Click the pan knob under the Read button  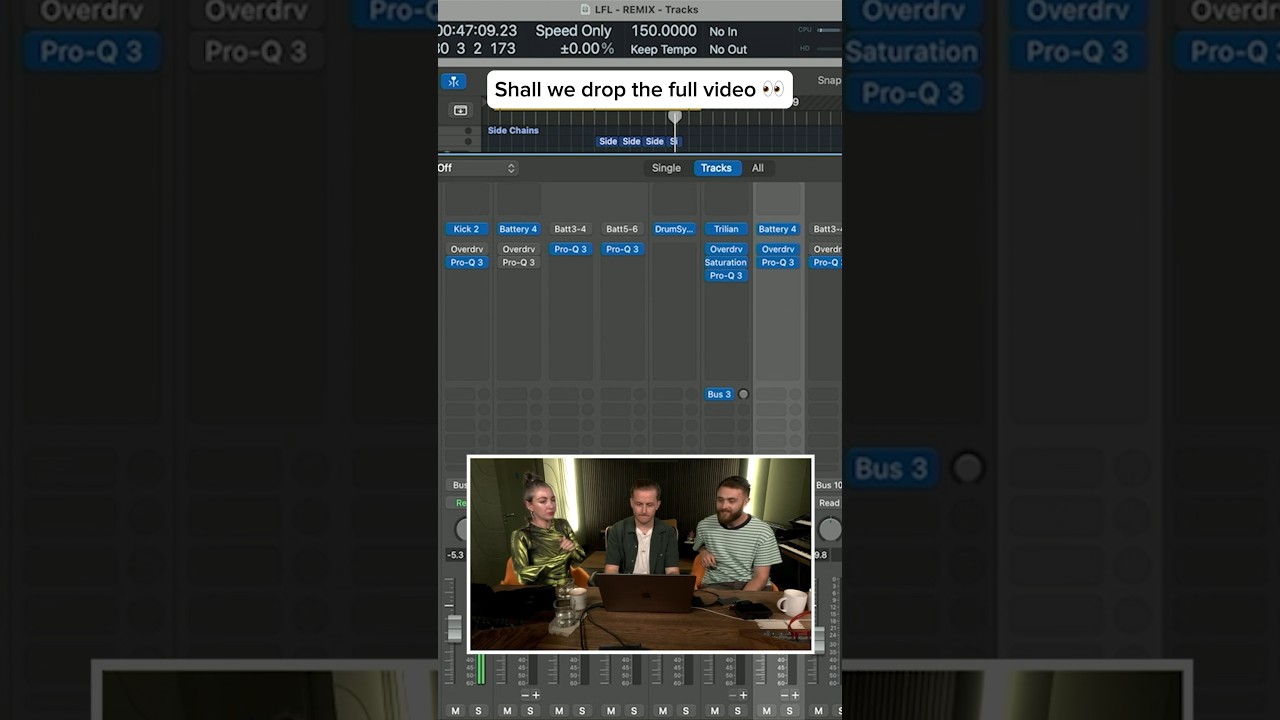click(829, 529)
